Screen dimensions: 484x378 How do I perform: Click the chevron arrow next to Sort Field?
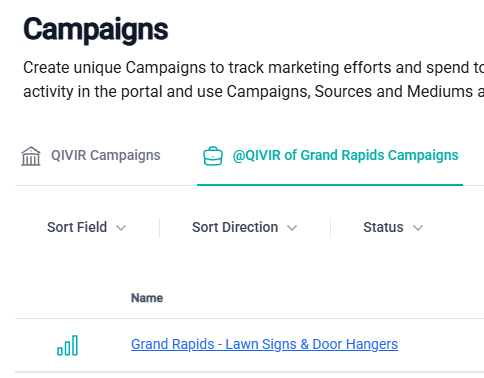pos(121,228)
